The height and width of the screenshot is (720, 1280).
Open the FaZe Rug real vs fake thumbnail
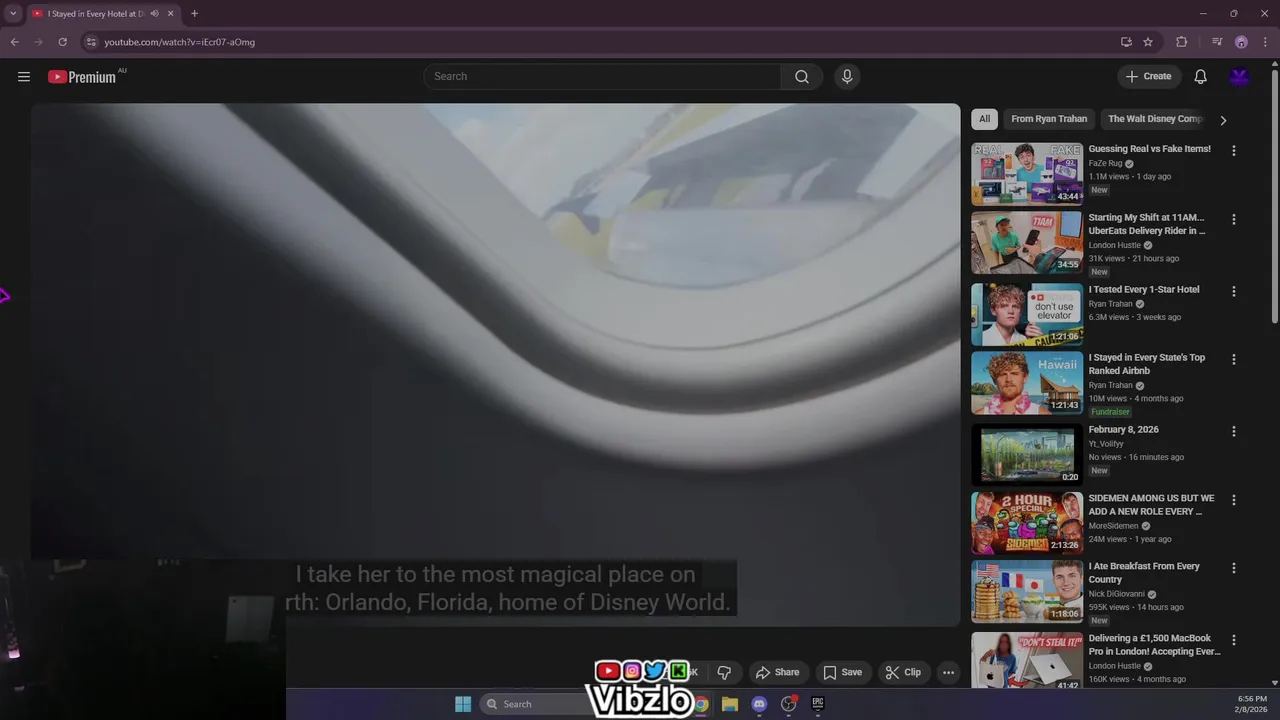point(1027,174)
